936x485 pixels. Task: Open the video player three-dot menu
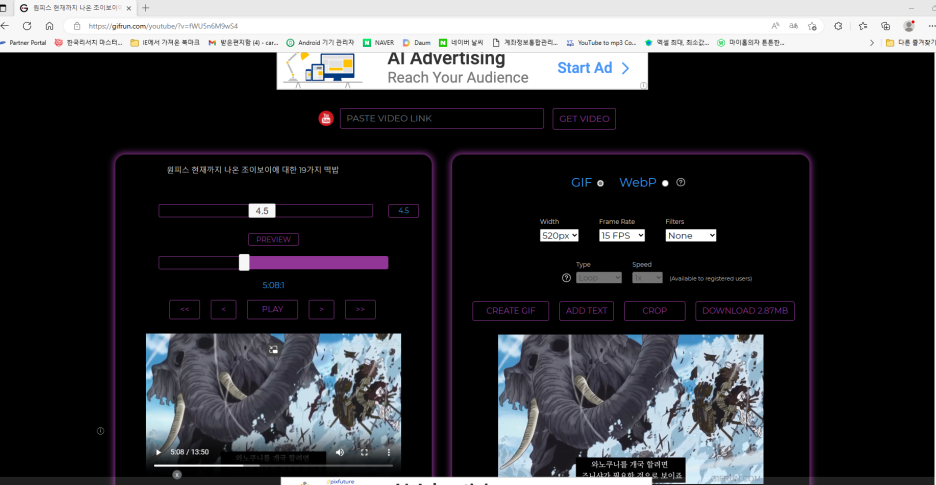389,452
